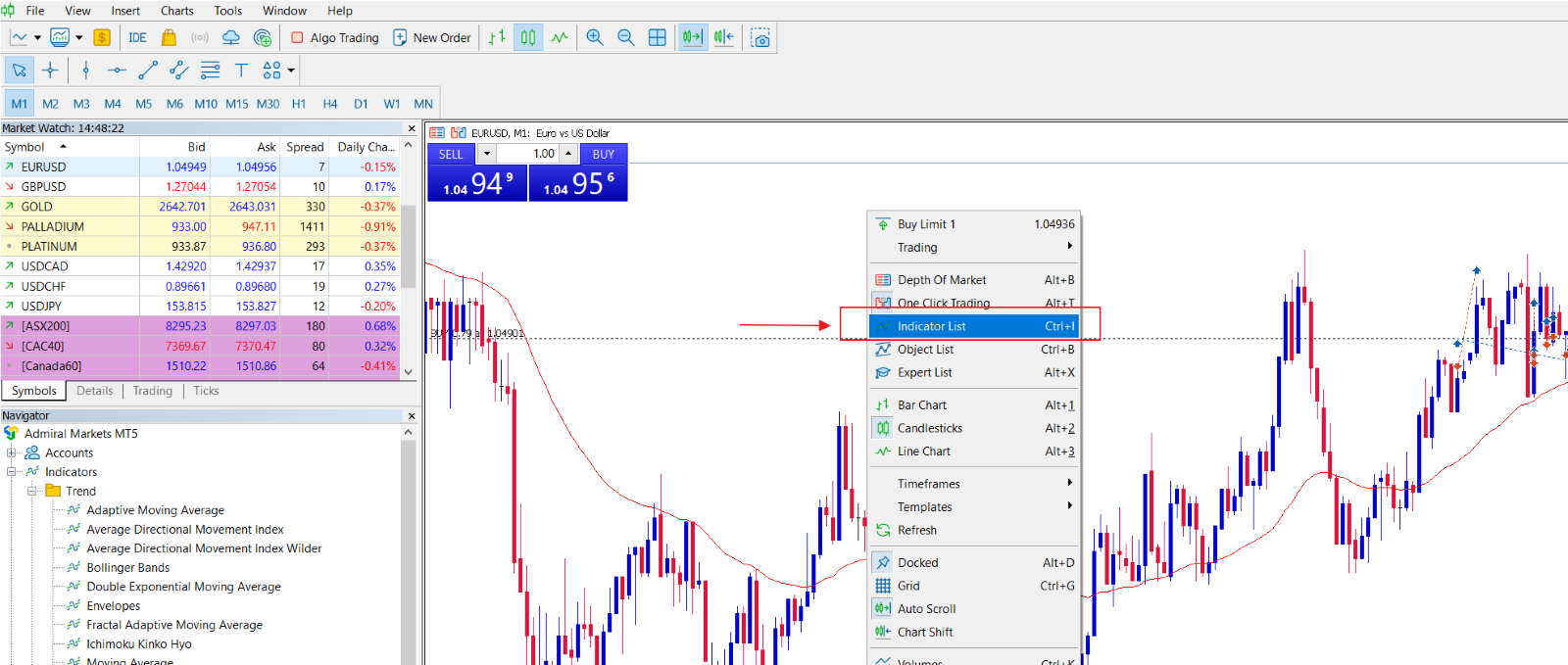Viewport: 1568px width, 665px height.
Task: Switch to bar chart via toolbar icon
Action: 497,37
